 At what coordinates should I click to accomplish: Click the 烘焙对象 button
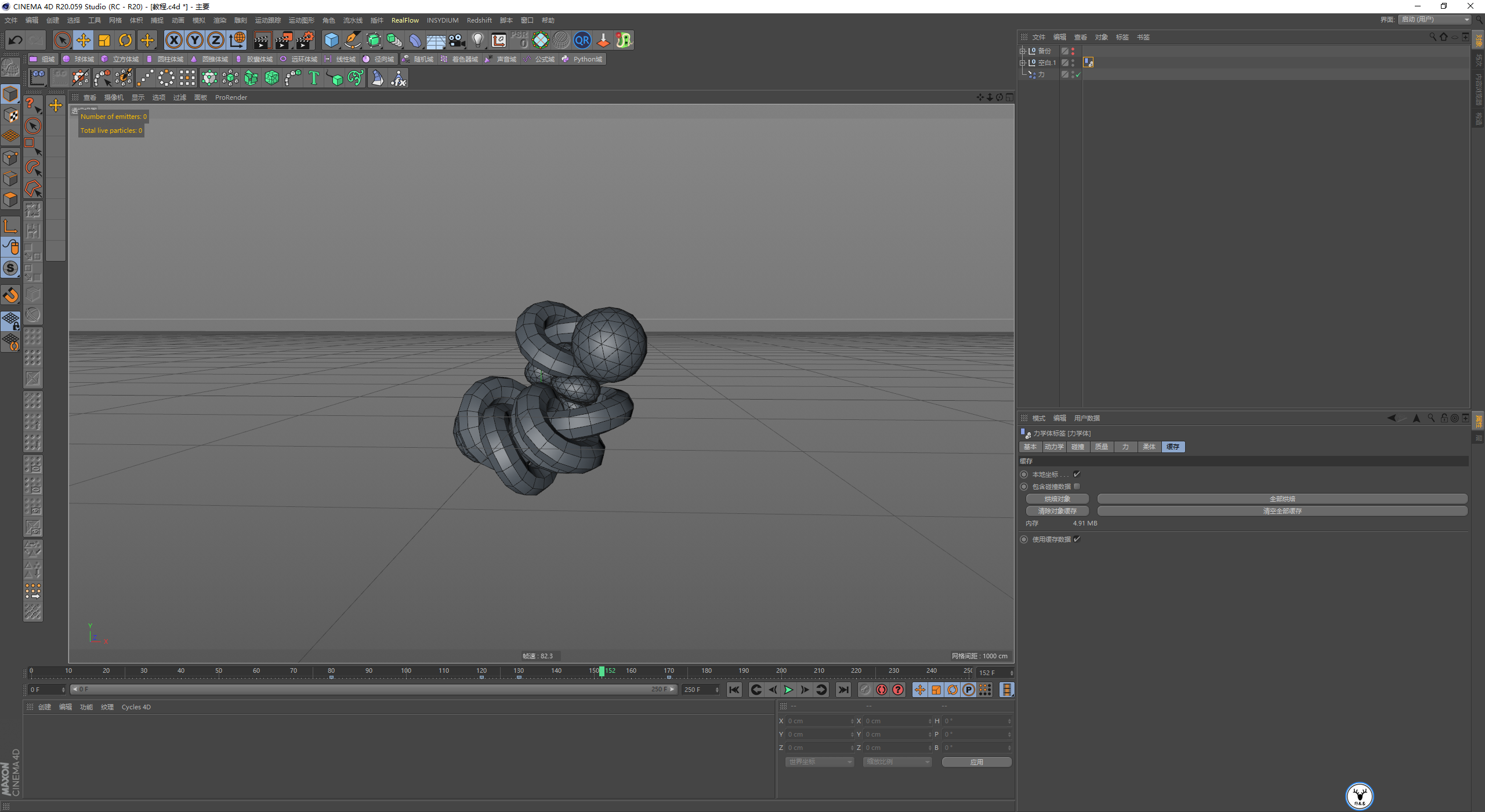1057,499
